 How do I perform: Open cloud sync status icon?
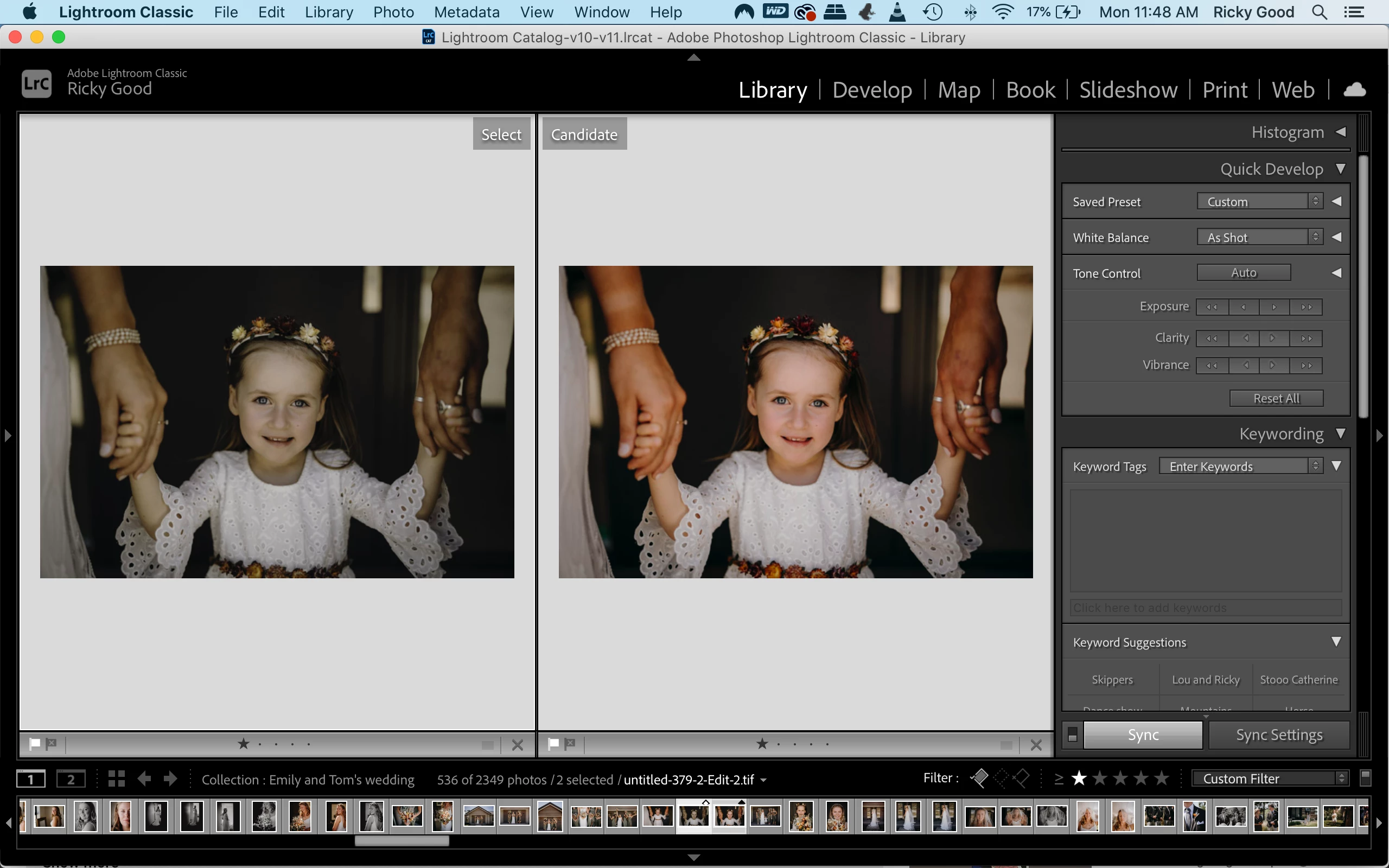click(1354, 90)
